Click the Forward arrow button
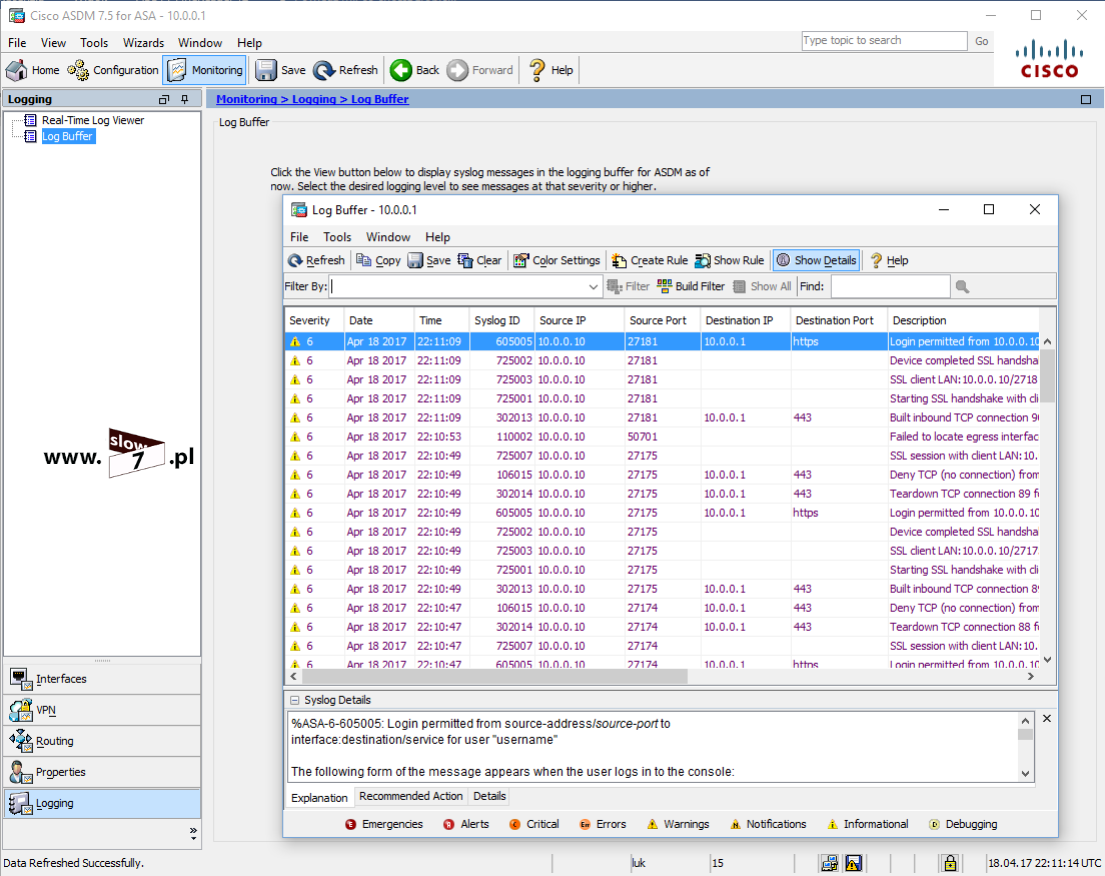The image size is (1105, 876). pos(481,70)
